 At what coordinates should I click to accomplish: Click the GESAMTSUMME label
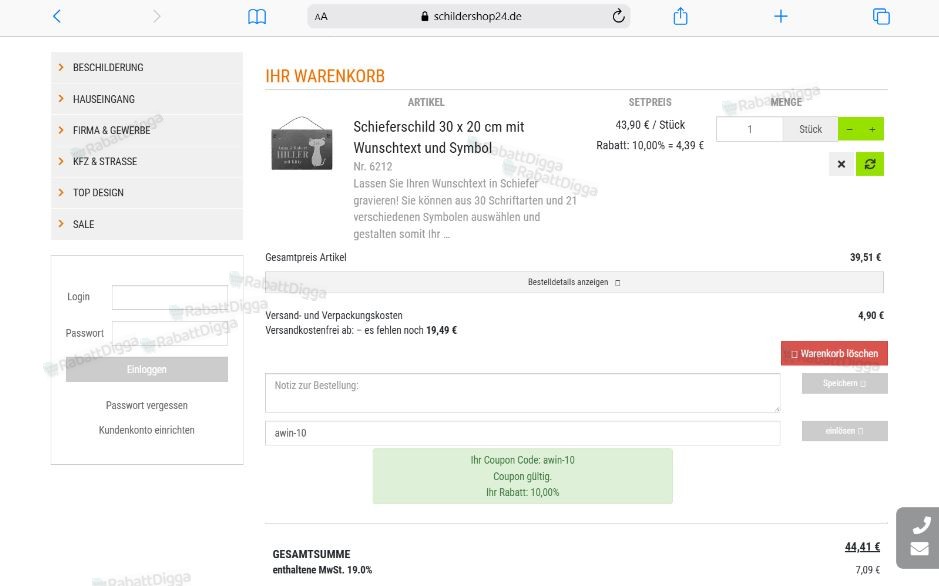(x=311, y=554)
